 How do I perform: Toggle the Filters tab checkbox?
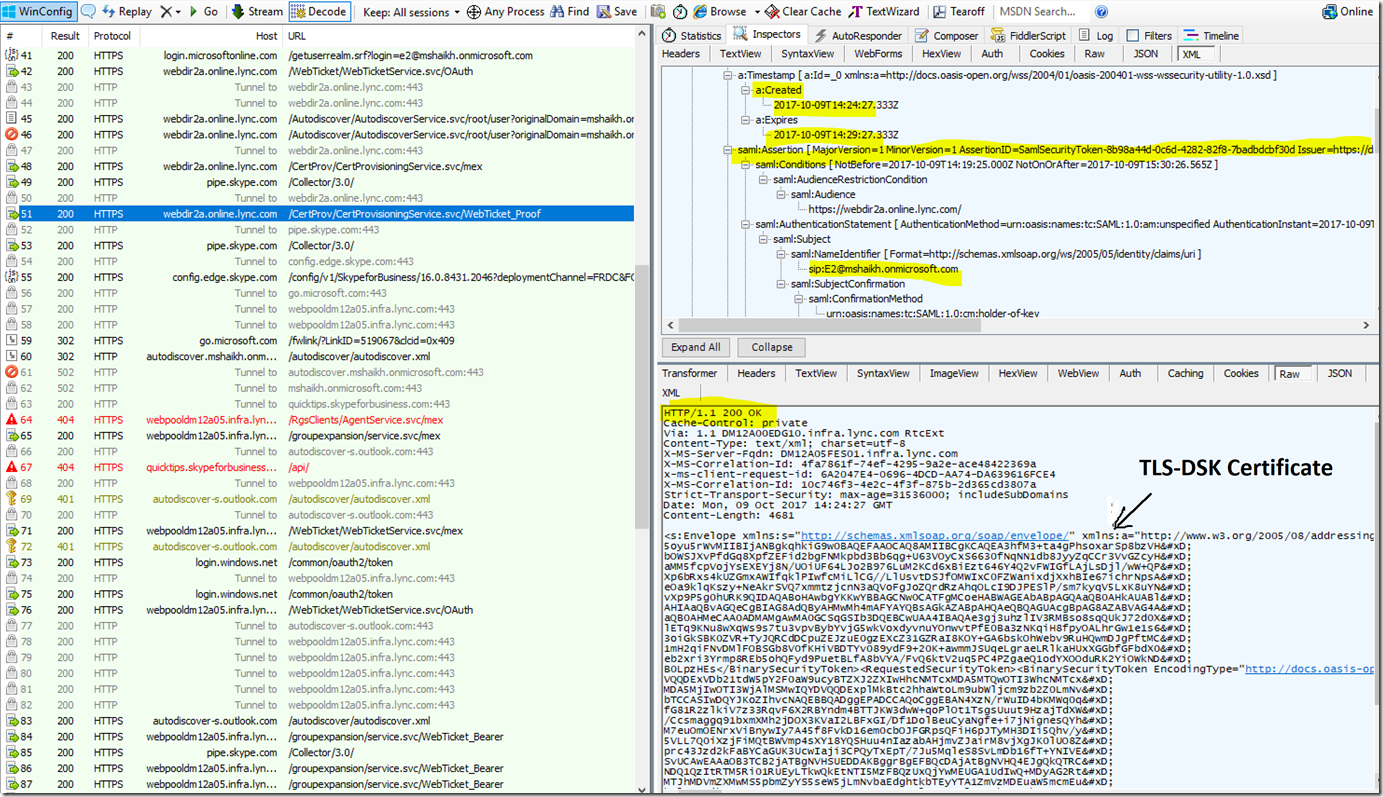(x=1133, y=35)
